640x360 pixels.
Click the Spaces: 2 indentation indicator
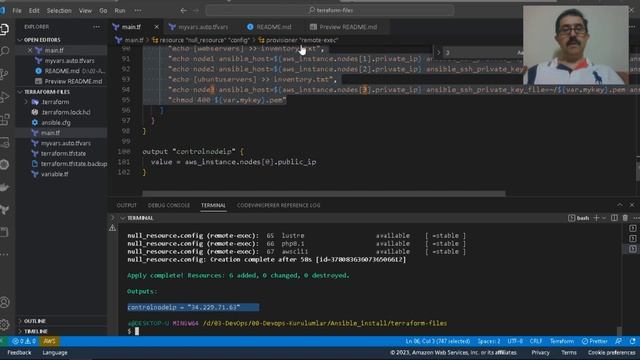(489, 341)
